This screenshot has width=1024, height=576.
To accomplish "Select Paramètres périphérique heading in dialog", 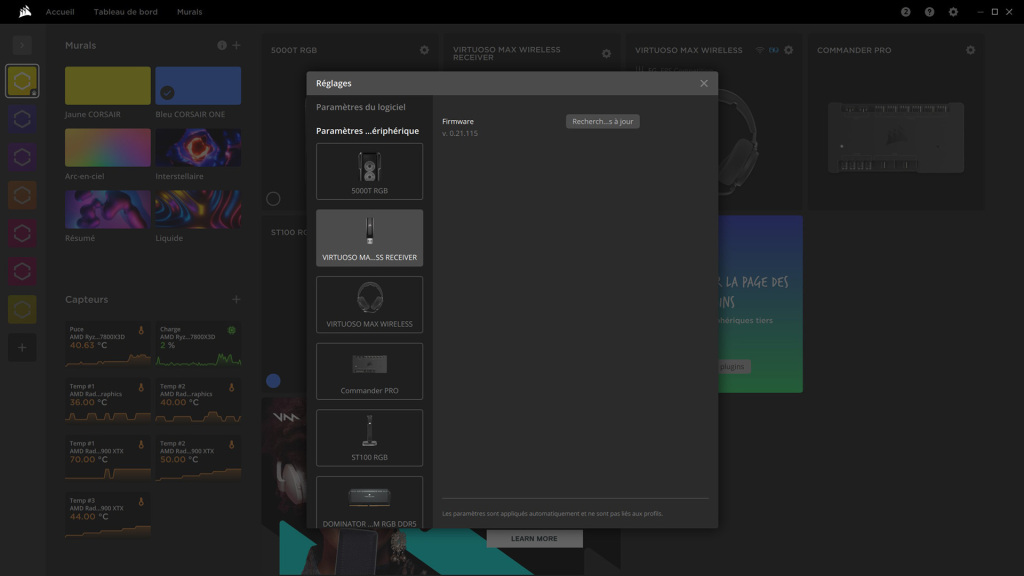I will click(368, 131).
